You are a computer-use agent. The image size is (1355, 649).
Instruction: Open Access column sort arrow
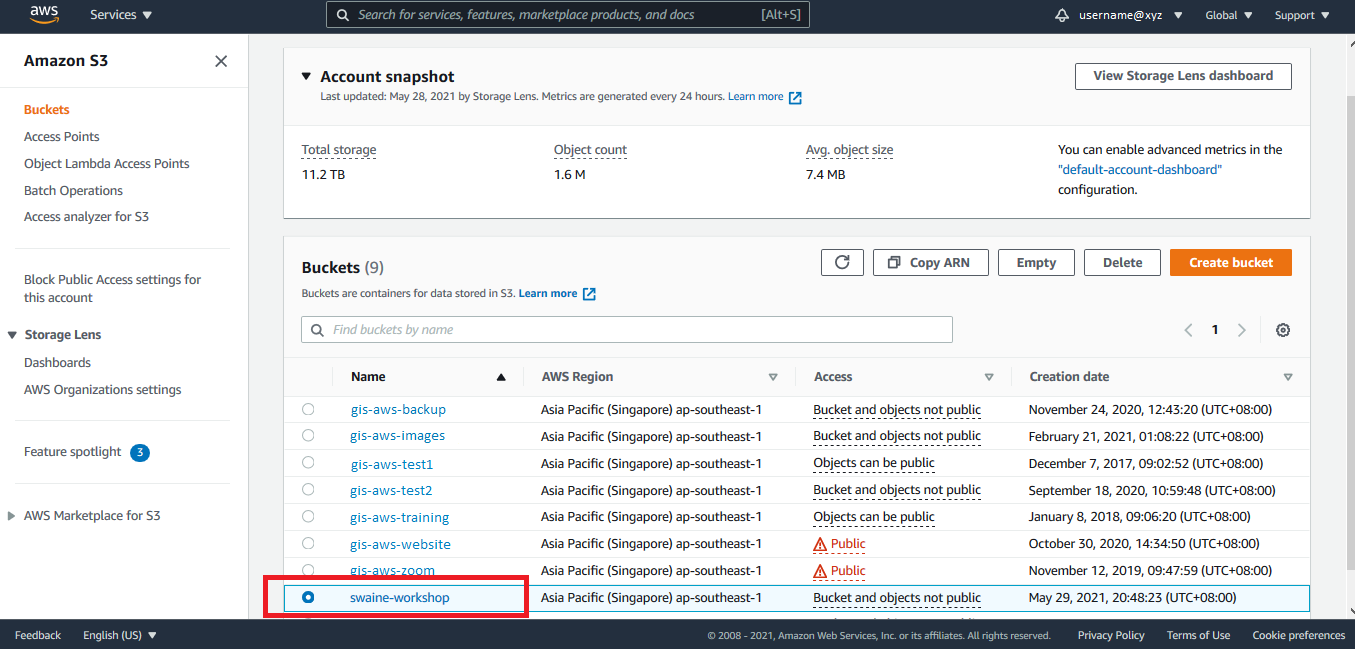click(989, 377)
